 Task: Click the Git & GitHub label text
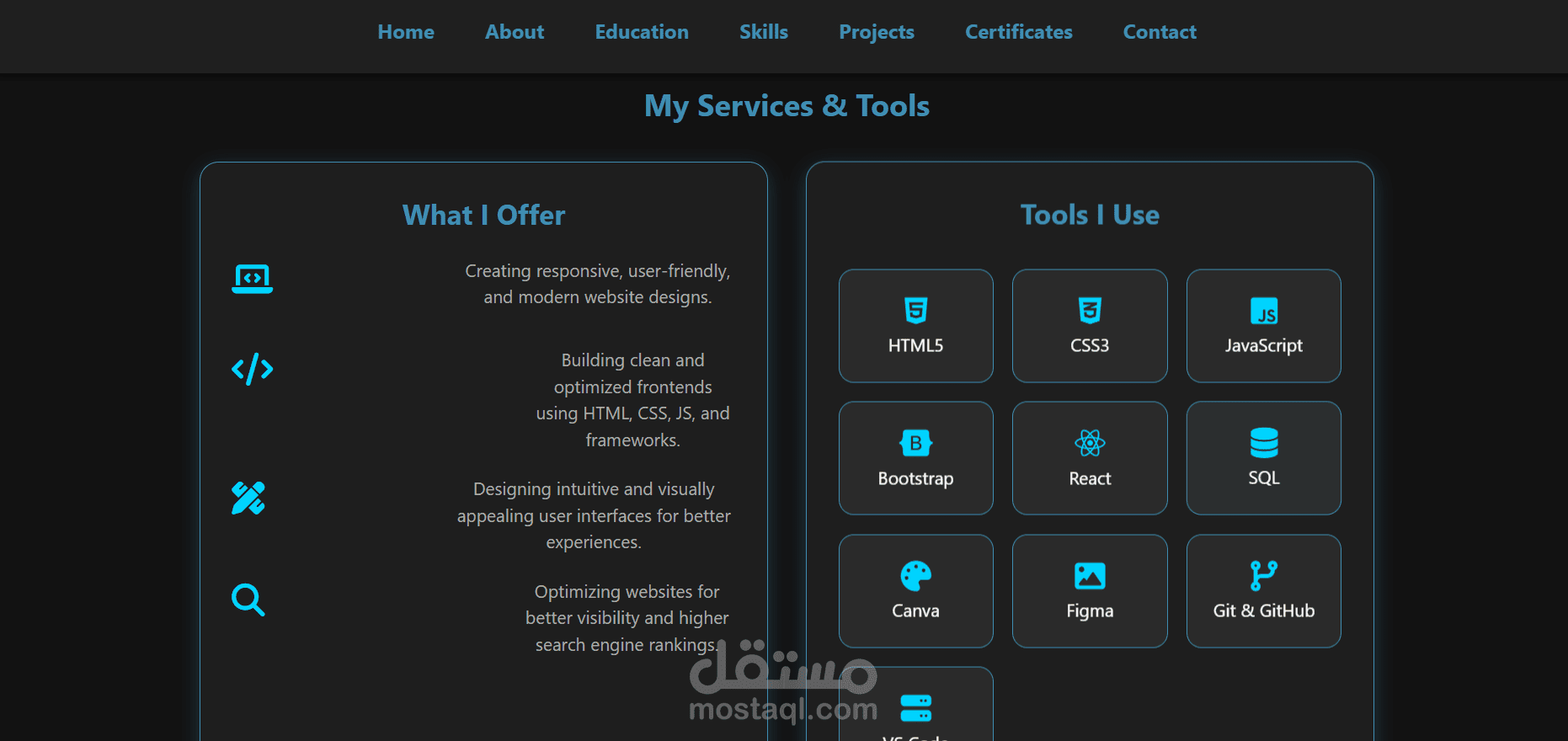tap(1264, 610)
